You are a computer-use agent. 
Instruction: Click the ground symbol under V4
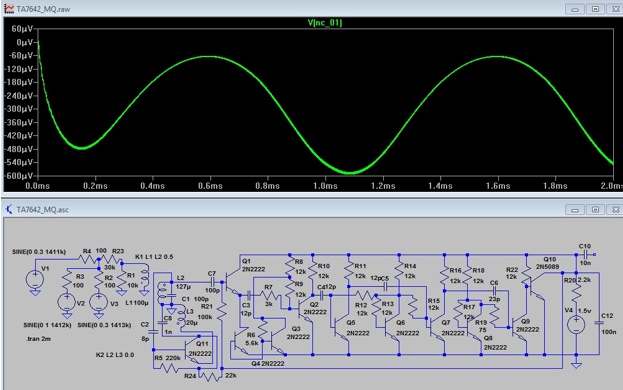pos(576,365)
